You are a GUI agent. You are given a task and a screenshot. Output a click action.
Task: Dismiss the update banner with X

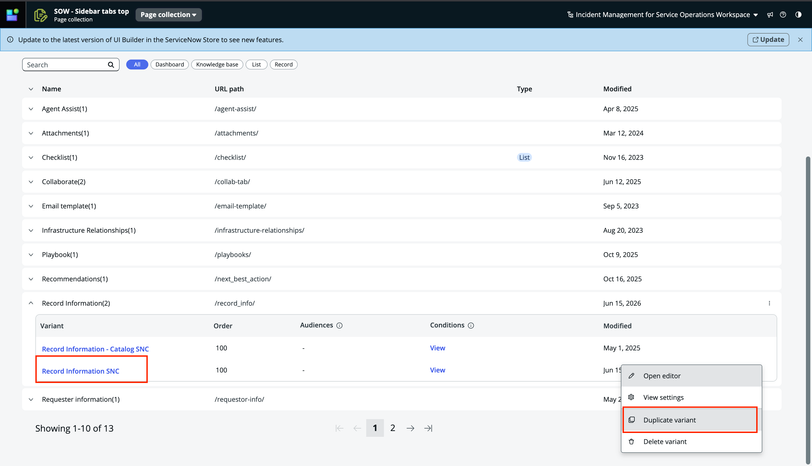pyautogui.click(x=800, y=40)
